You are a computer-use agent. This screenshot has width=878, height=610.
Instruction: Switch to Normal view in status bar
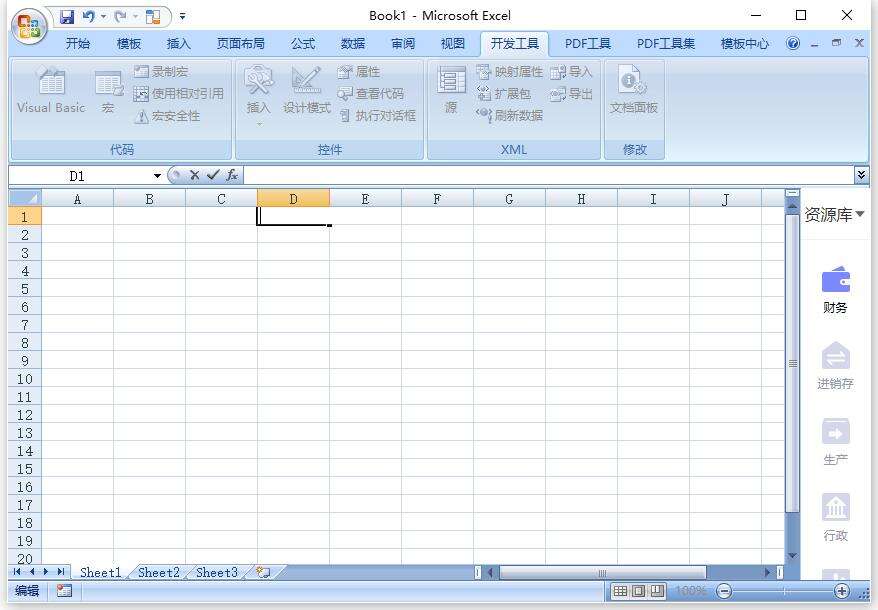click(620, 591)
